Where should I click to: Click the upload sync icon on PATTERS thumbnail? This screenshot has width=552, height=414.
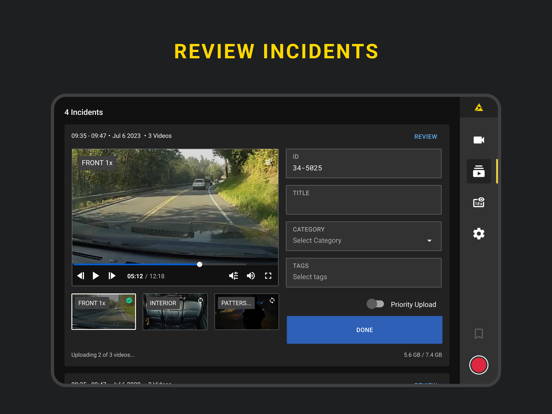272,300
